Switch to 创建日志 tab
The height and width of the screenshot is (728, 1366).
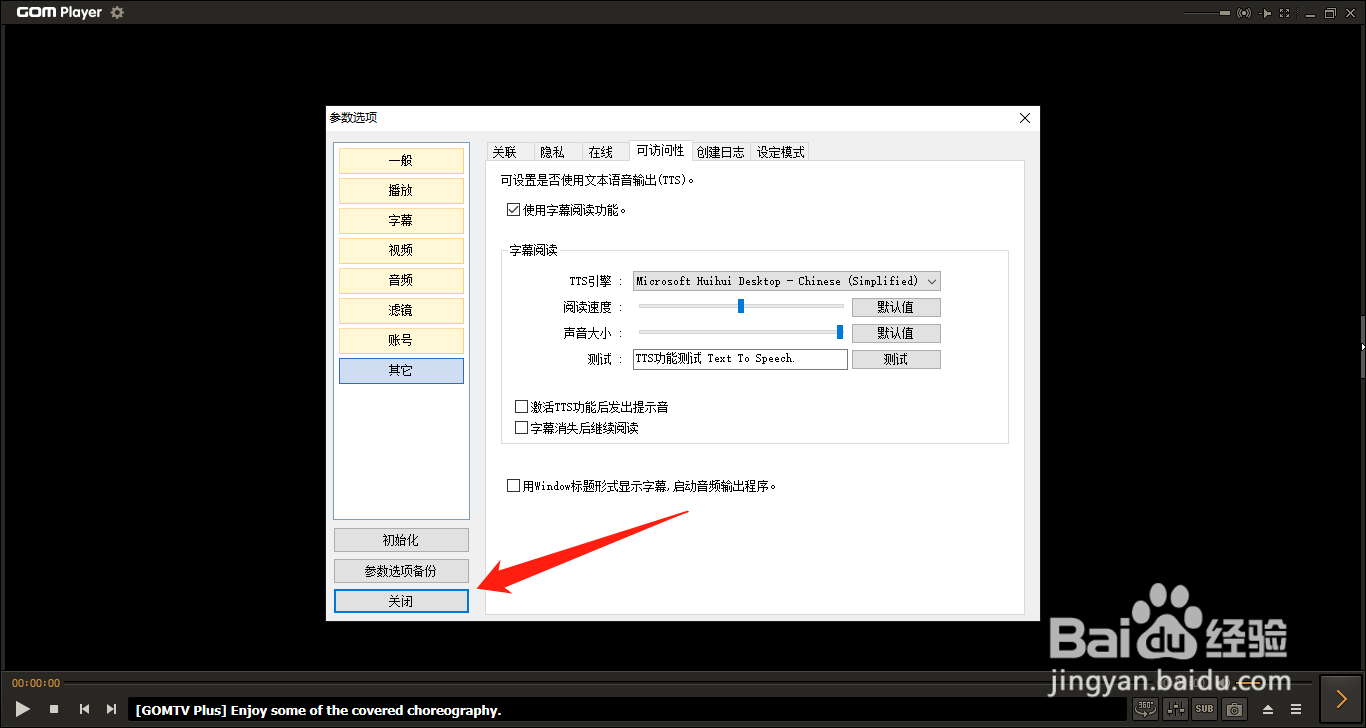[x=721, y=152]
